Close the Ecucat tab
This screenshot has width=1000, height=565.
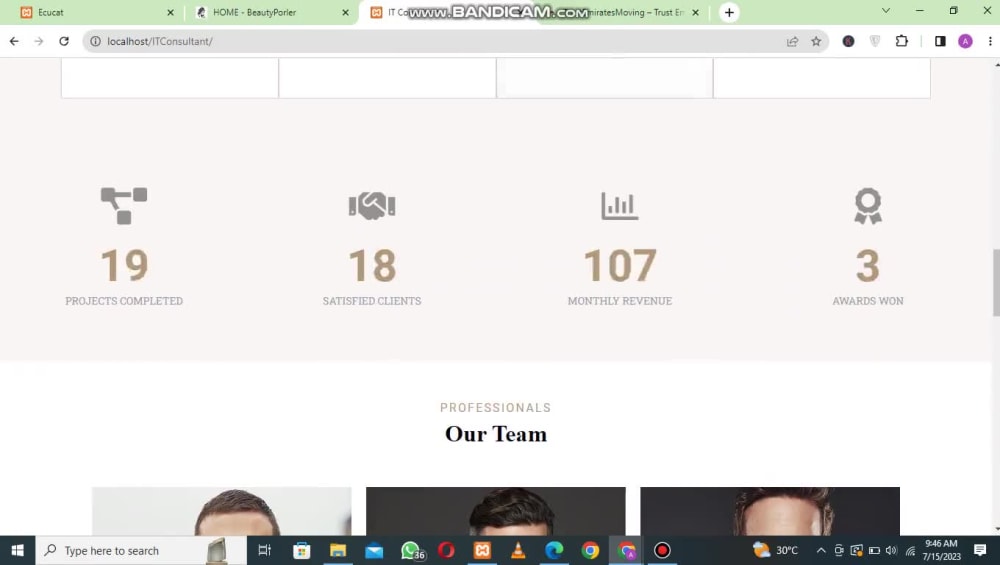tap(170, 12)
